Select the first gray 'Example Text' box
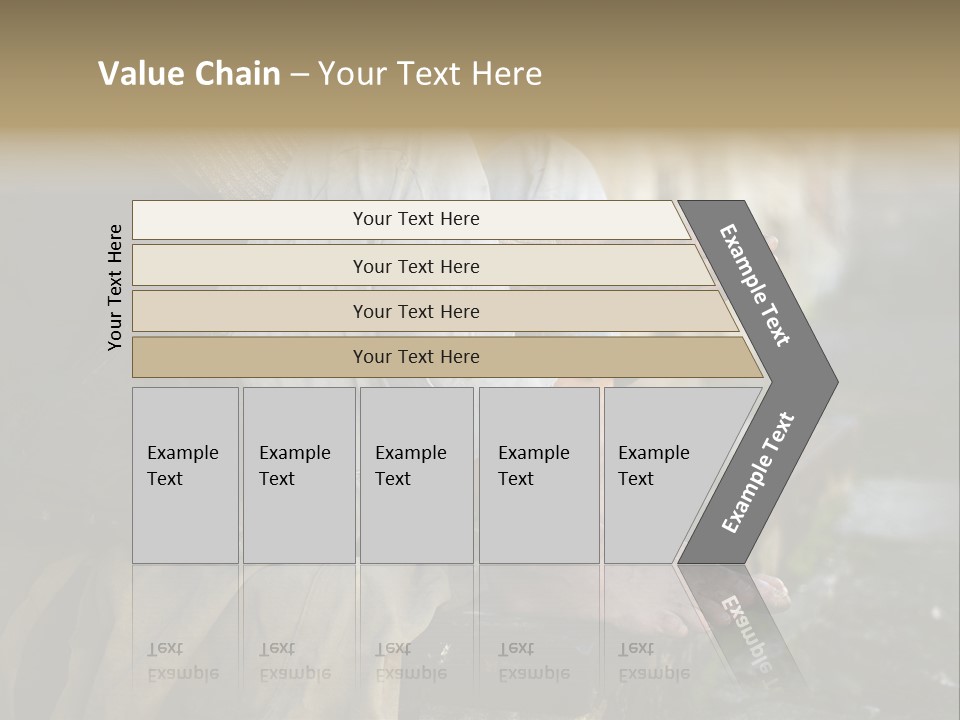960x720 pixels. pos(185,475)
